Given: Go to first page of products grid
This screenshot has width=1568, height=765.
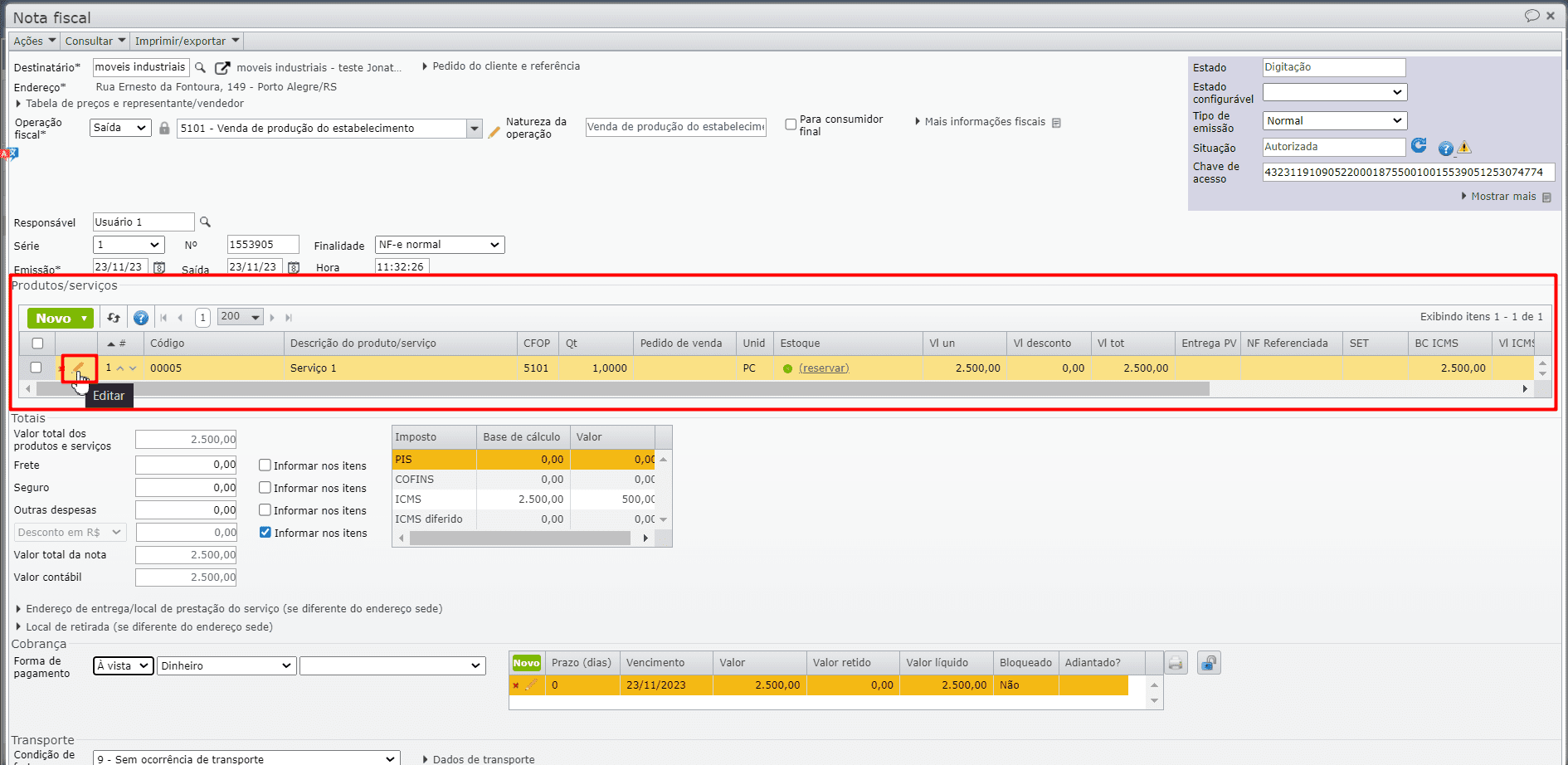Looking at the screenshot, I should click(163, 318).
